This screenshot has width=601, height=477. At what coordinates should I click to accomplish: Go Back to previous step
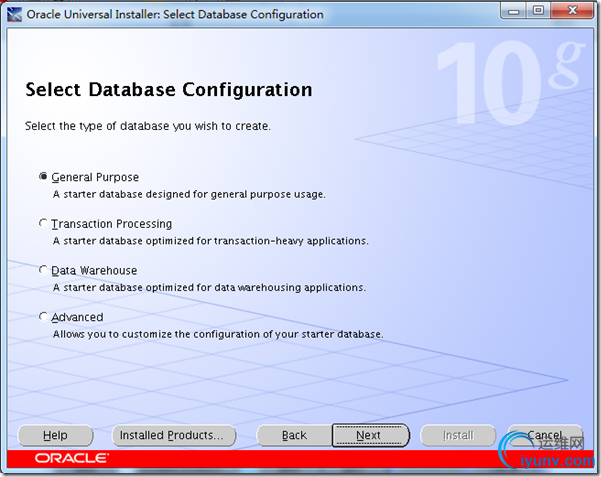click(x=294, y=435)
